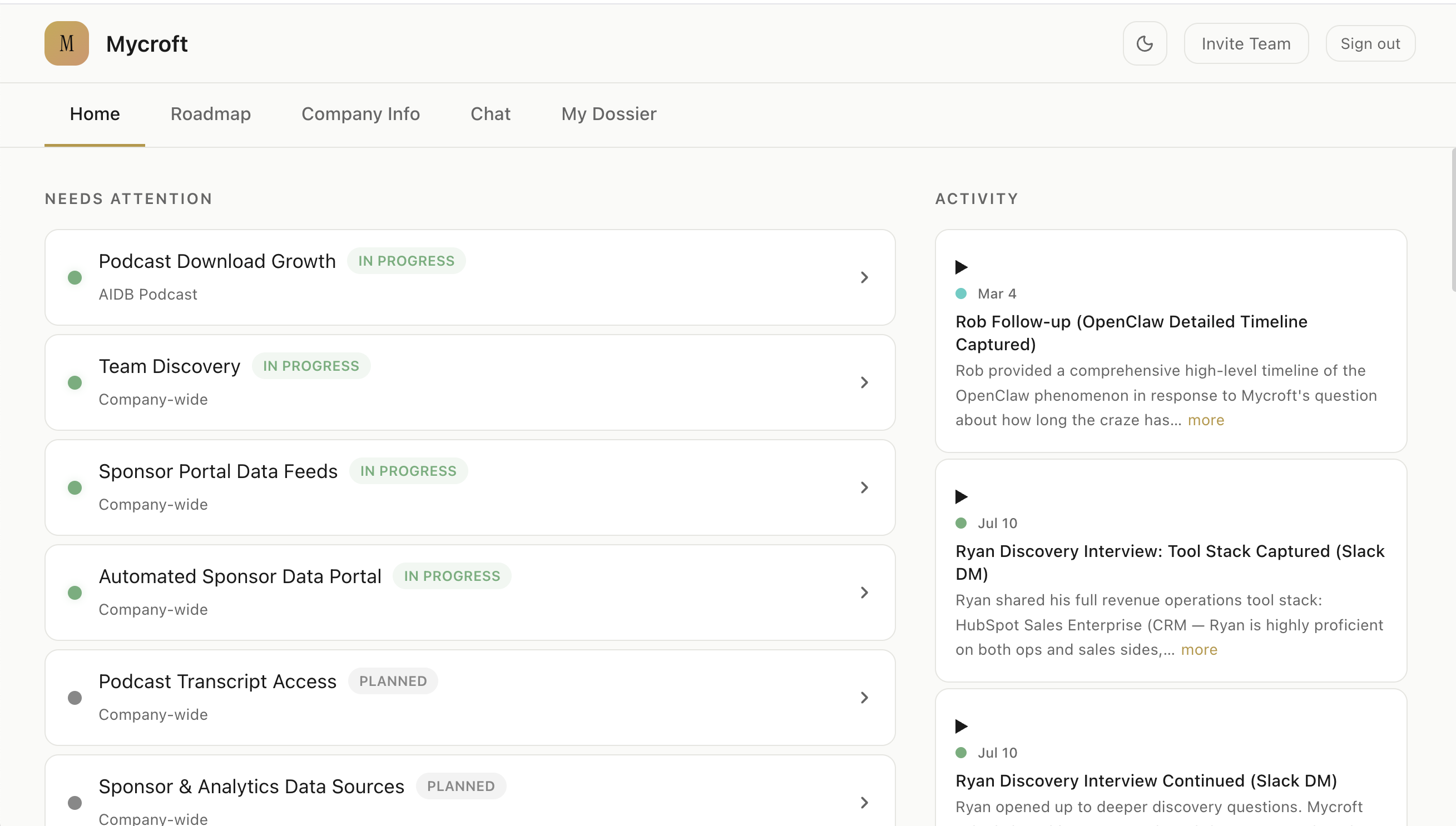Open Podcast Download Growth chevron arrow

pyautogui.click(x=864, y=277)
